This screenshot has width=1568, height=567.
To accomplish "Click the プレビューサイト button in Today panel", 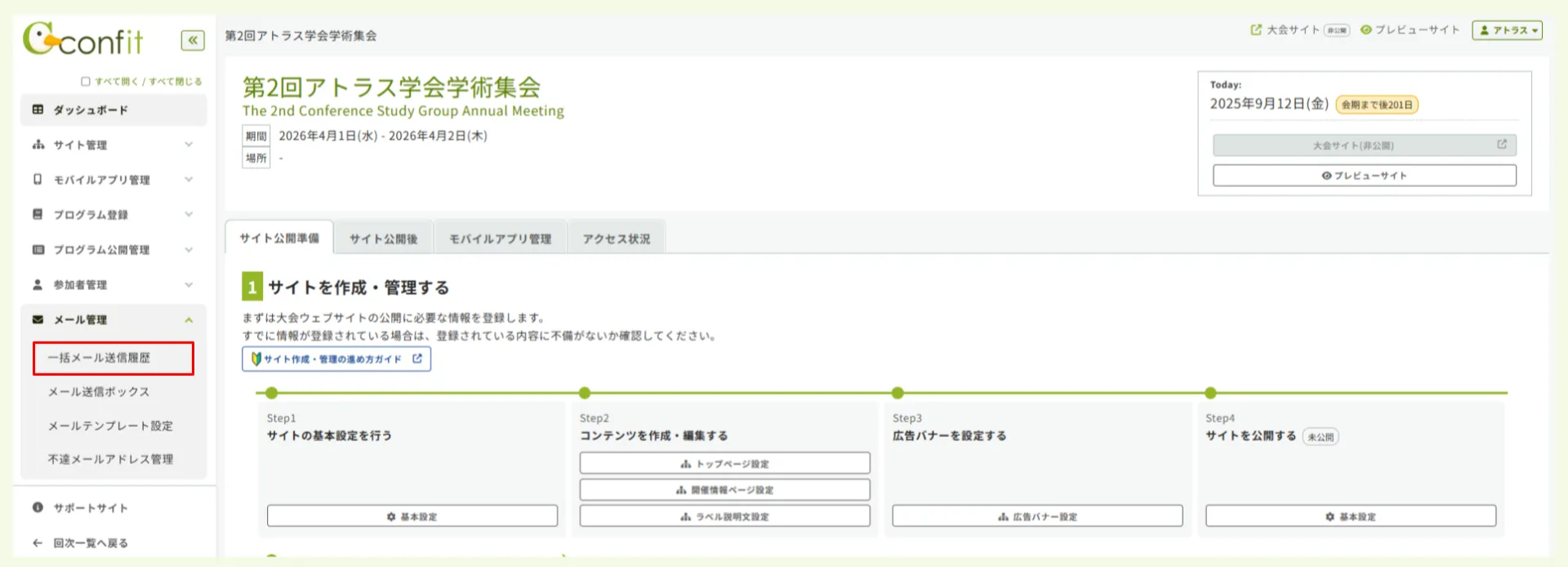I will coord(1365,176).
